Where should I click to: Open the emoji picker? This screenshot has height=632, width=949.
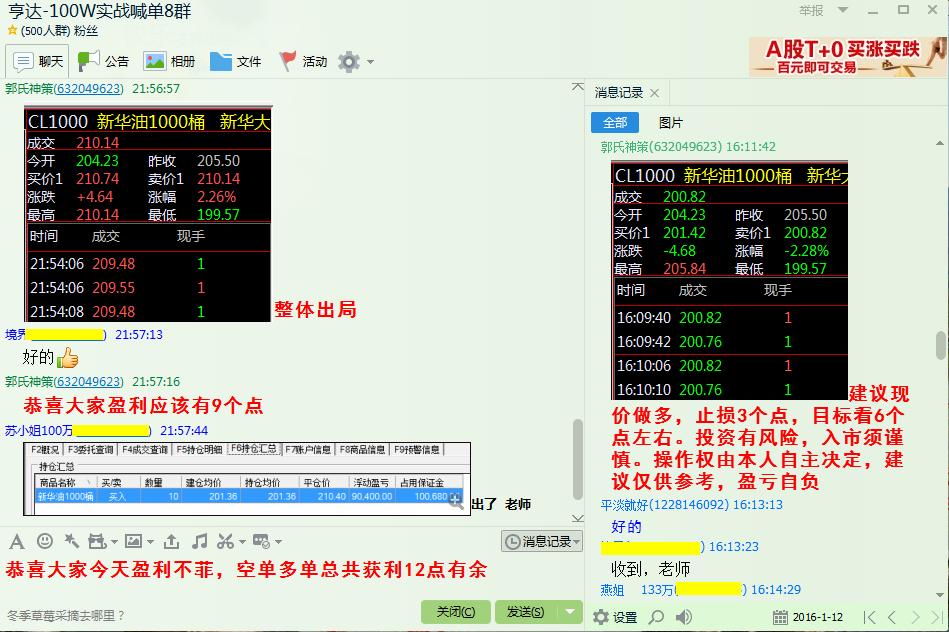pos(44,542)
